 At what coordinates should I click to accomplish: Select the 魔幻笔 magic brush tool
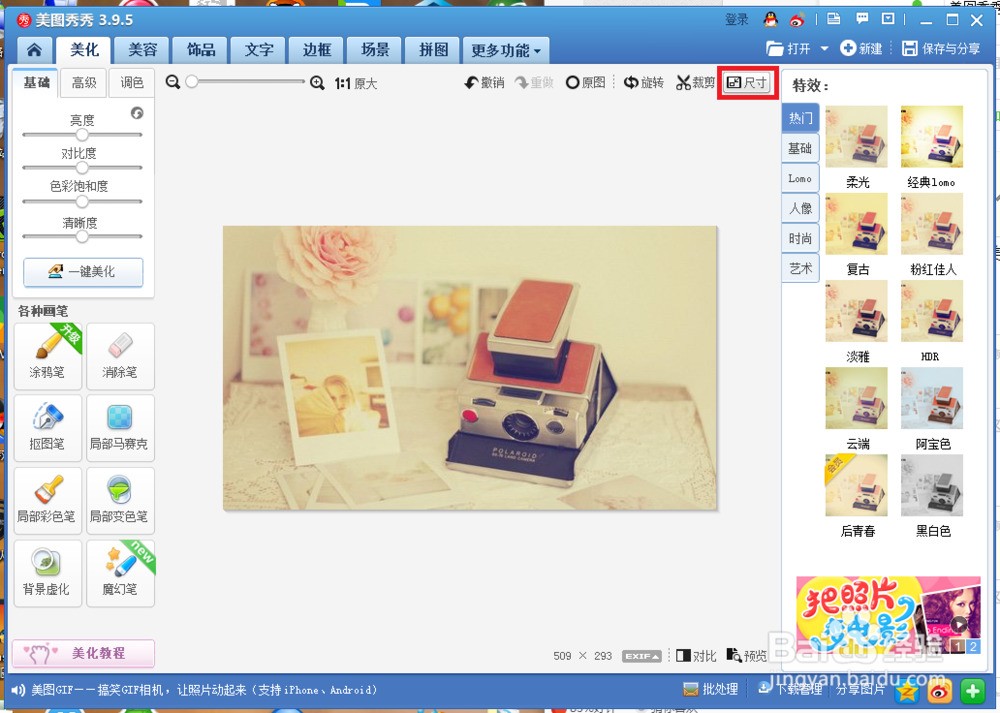click(x=120, y=573)
